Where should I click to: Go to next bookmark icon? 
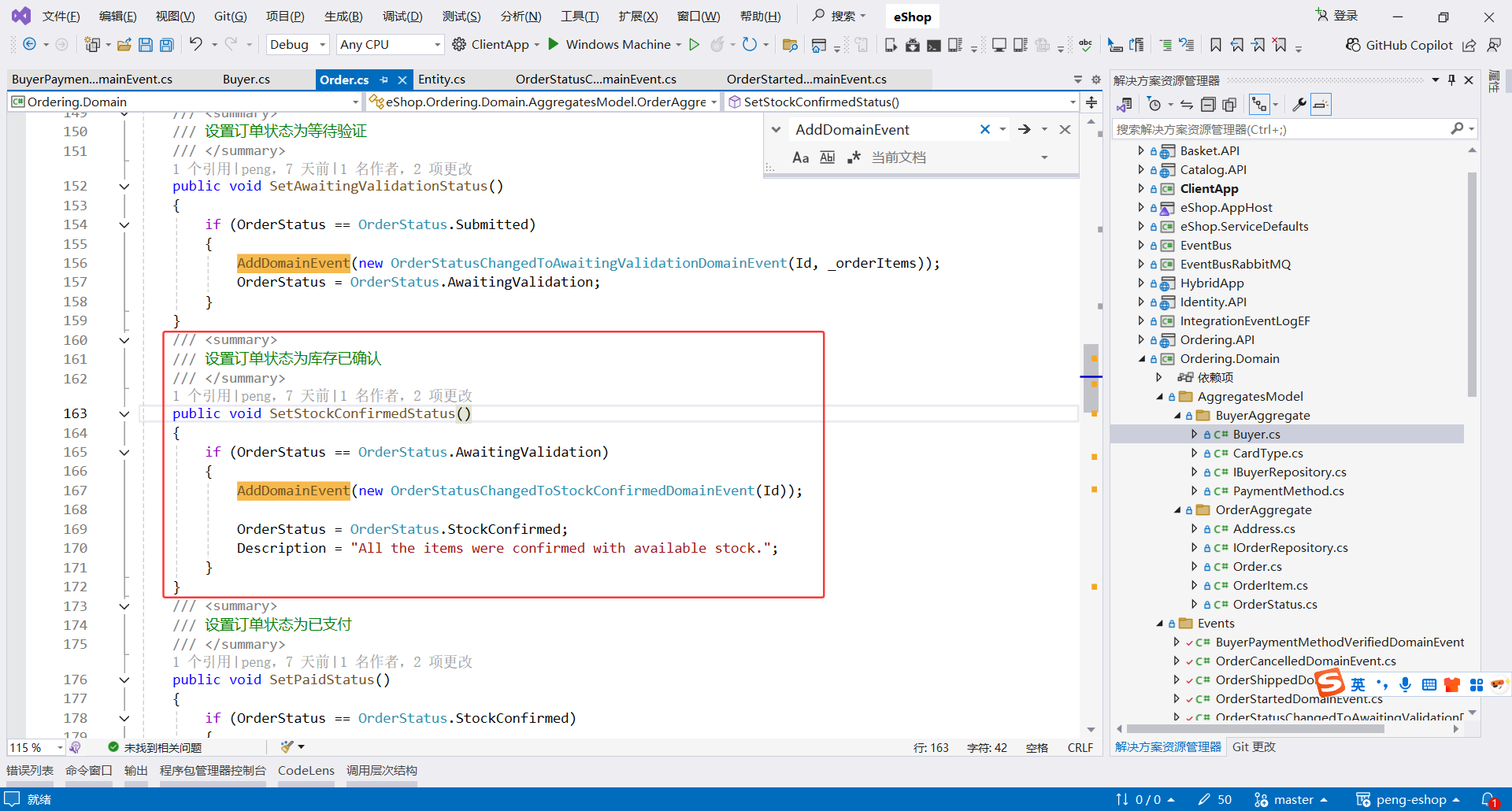coord(1258,45)
